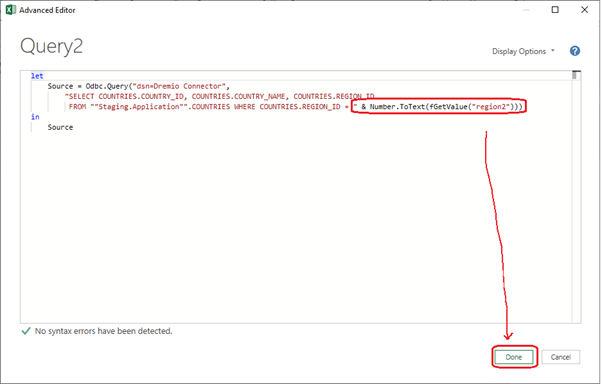
Task: Click the 'dsn=Dremio Connector' string
Action: (x=179, y=86)
